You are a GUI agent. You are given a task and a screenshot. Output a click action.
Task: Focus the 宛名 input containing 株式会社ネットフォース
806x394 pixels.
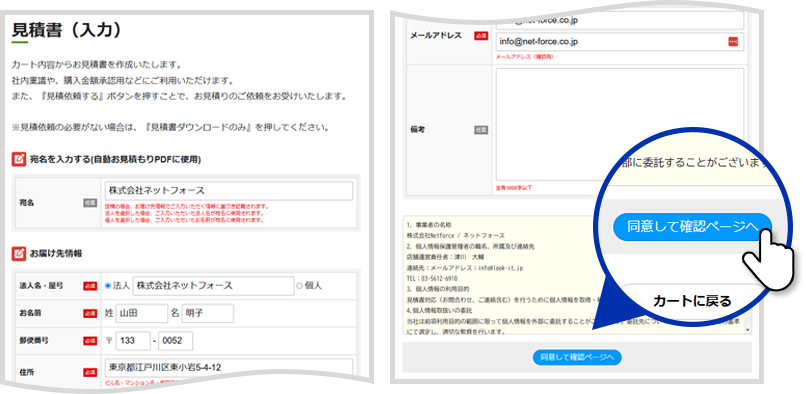[228, 191]
